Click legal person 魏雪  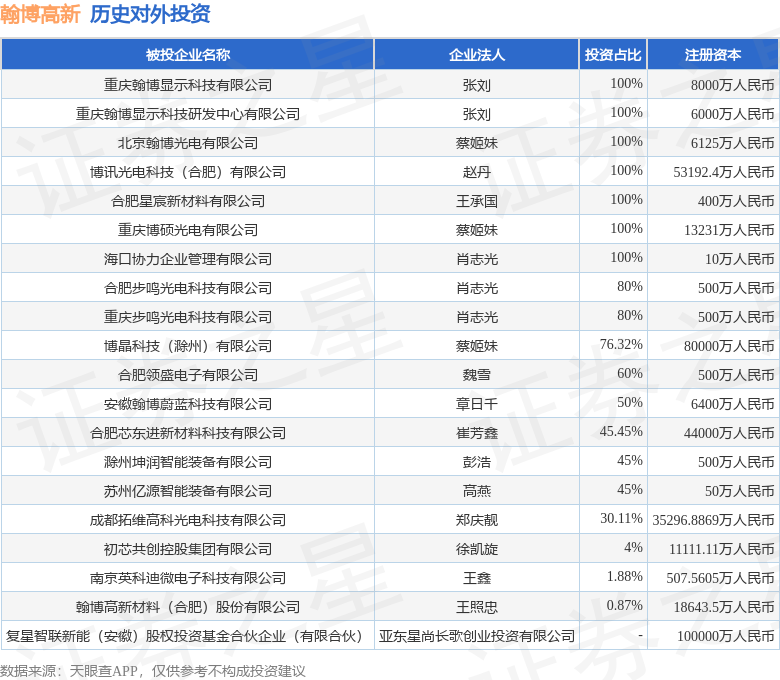[477, 375]
